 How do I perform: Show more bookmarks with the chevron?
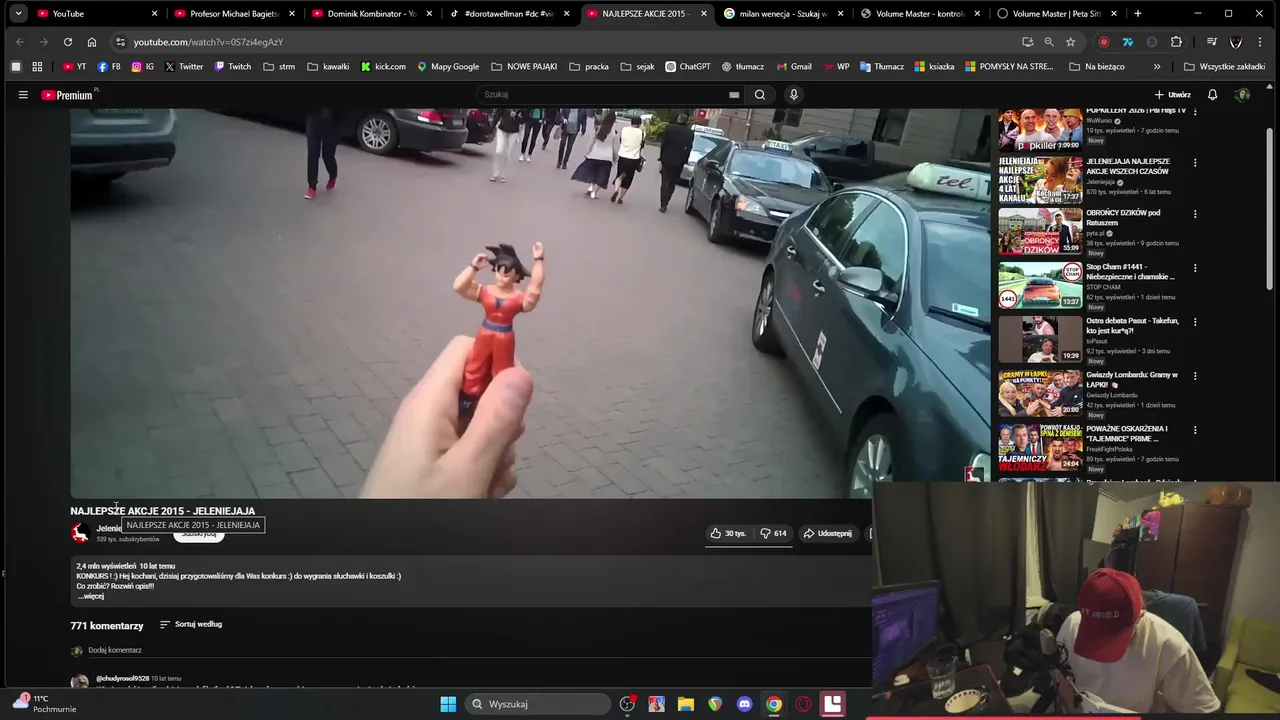(x=1157, y=67)
